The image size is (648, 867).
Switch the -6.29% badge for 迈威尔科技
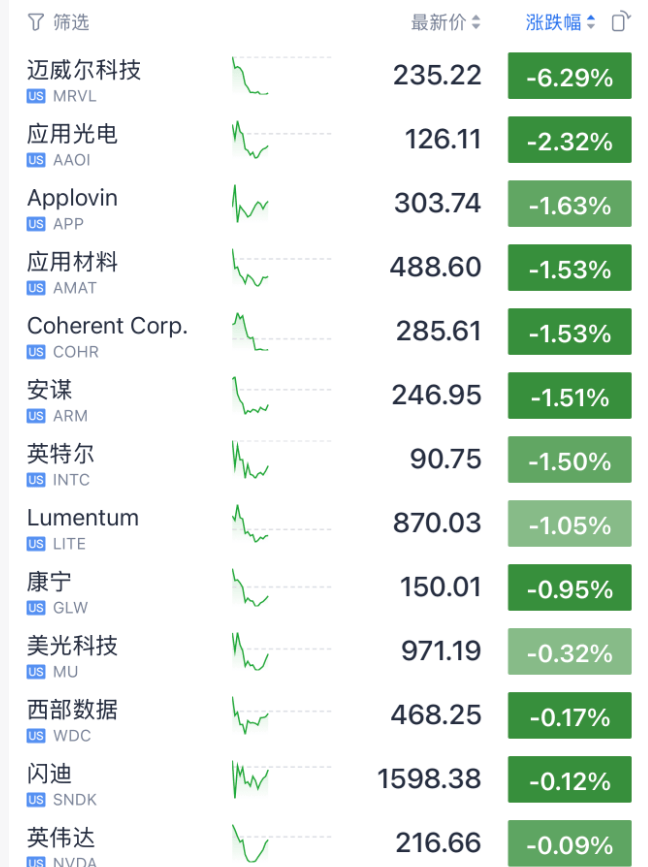coord(569,76)
